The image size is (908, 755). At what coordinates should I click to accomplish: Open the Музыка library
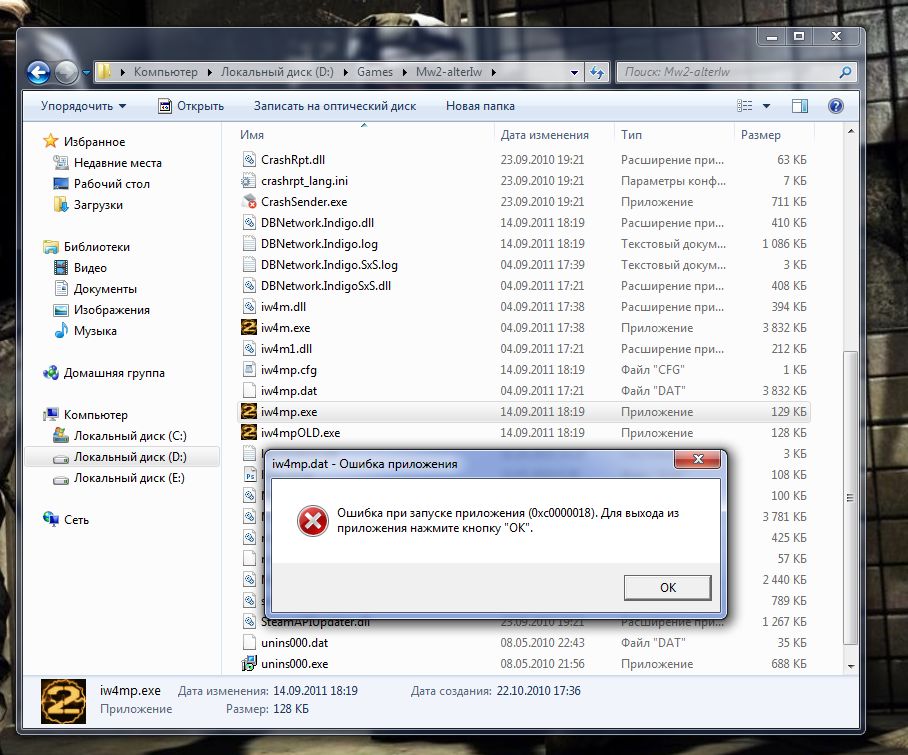coord(95,331)
